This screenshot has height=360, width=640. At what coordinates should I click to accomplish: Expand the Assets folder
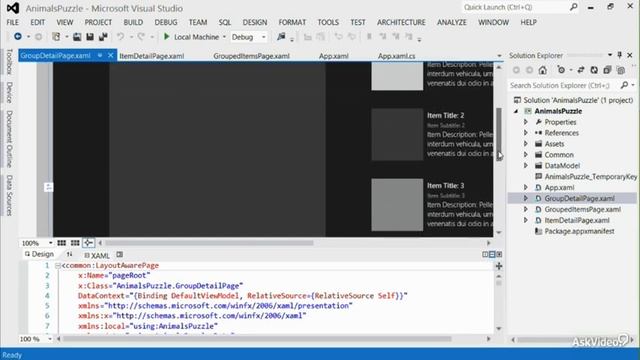(526, 144)
